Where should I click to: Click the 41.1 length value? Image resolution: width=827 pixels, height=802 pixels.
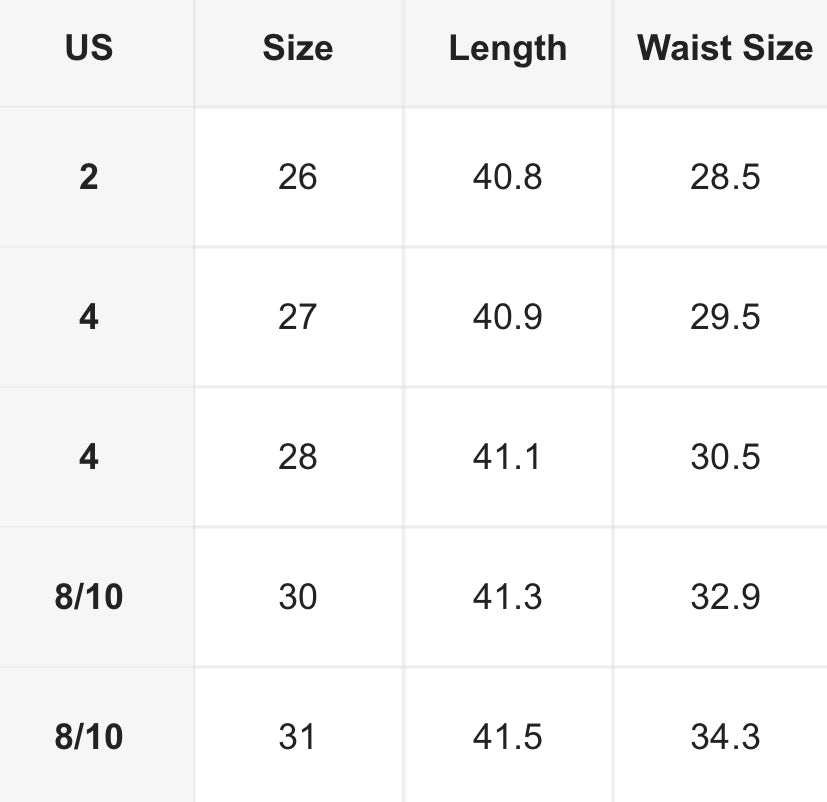point(507,457)
